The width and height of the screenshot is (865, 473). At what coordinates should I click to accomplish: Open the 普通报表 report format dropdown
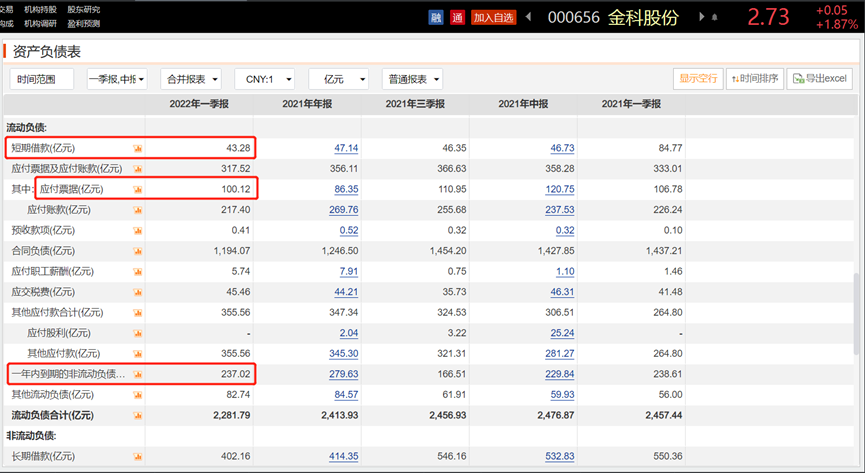point(412,79)
